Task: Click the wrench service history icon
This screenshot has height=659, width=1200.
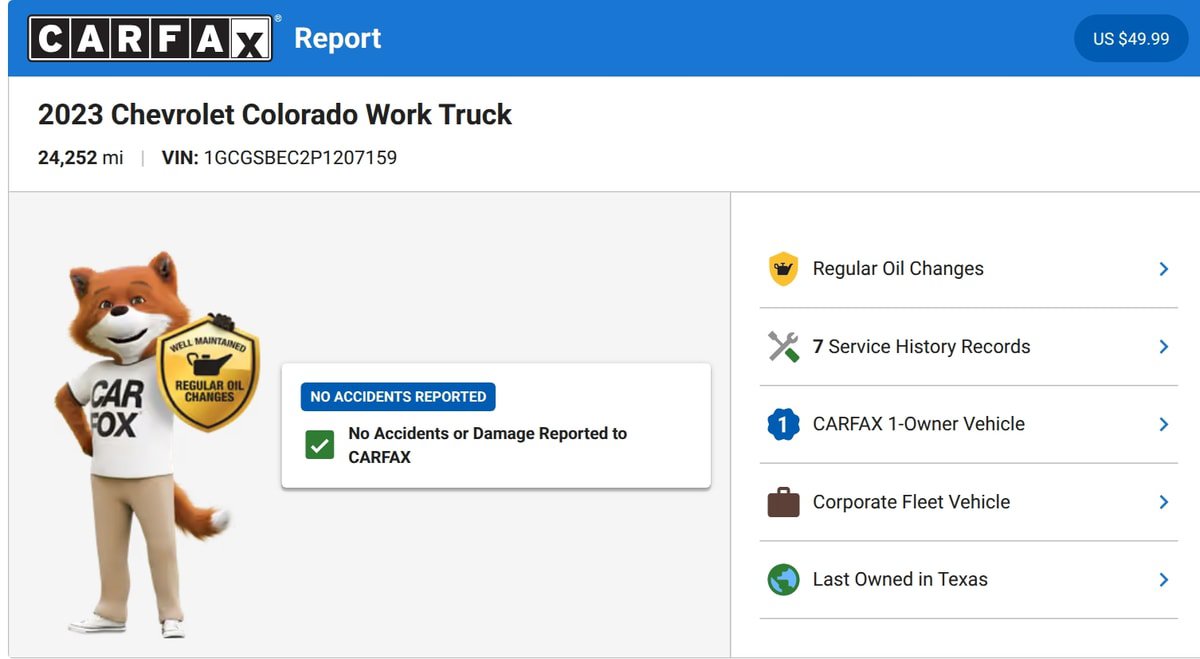Action: coord(783,347)
